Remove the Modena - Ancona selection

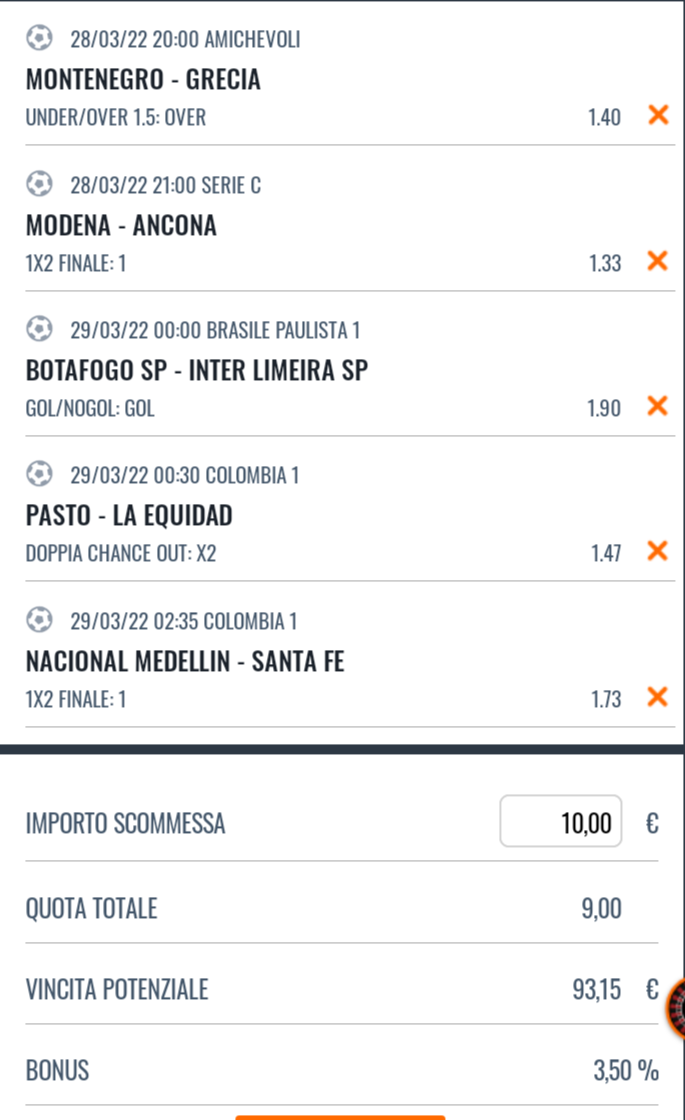click(x=658, y=261)
